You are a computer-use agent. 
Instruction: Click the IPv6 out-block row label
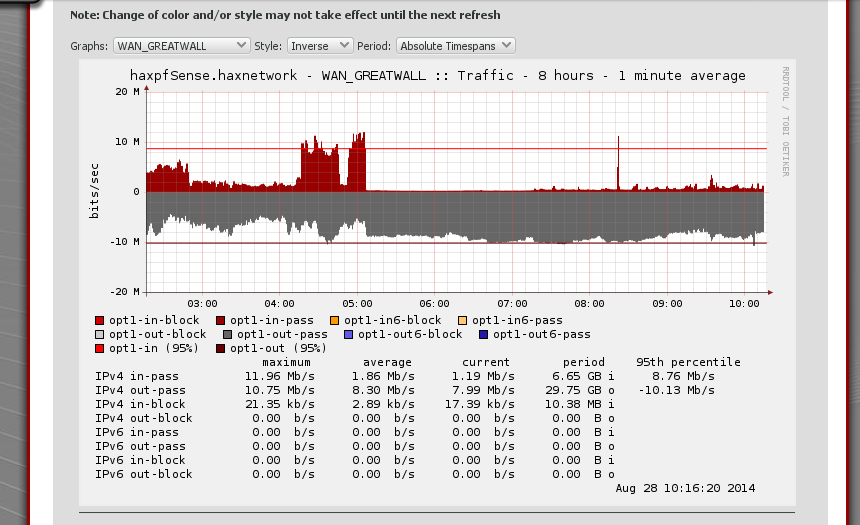pos(144,475)
